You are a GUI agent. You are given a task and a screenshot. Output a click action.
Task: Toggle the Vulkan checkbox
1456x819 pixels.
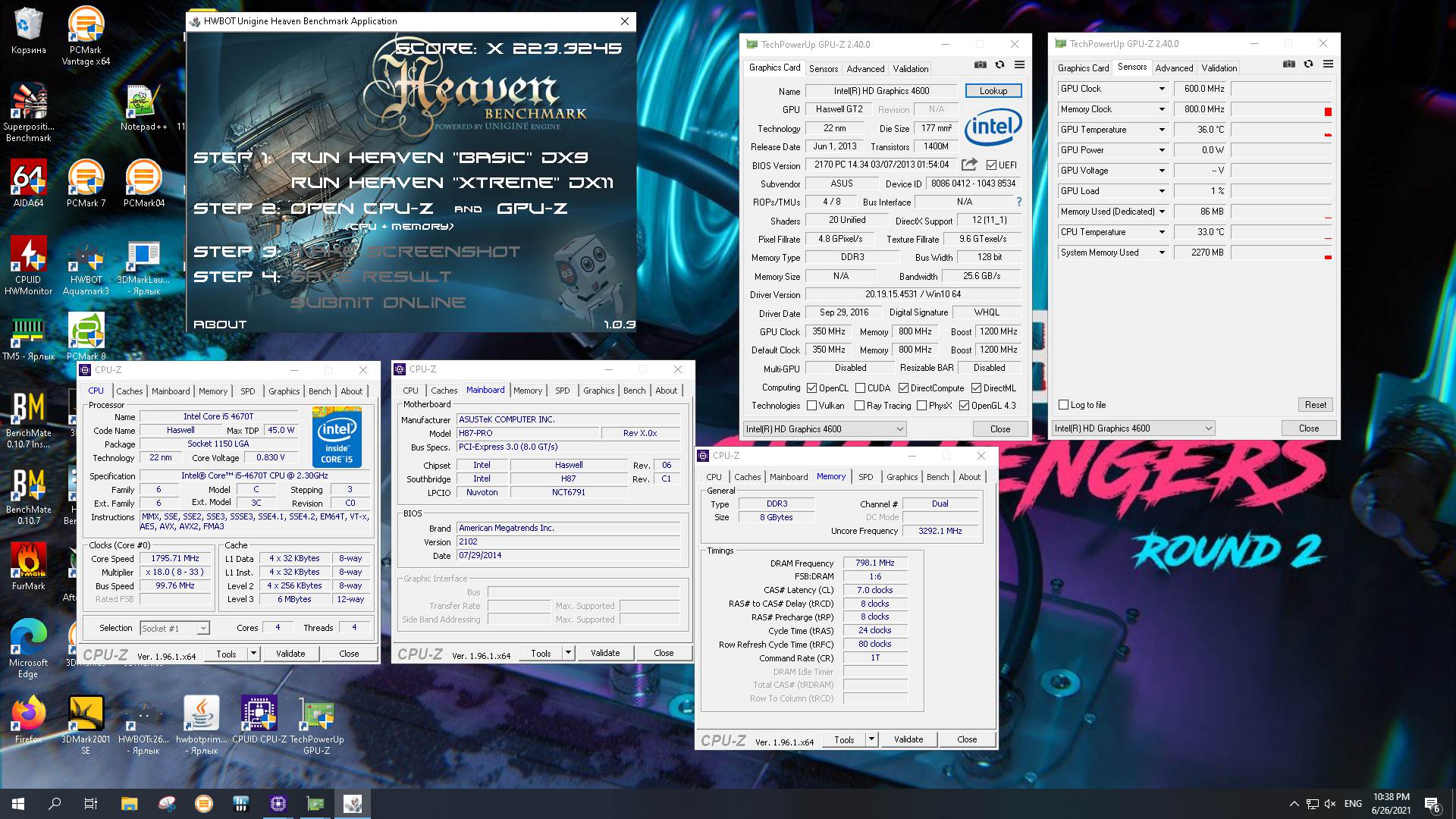point(812,406)
